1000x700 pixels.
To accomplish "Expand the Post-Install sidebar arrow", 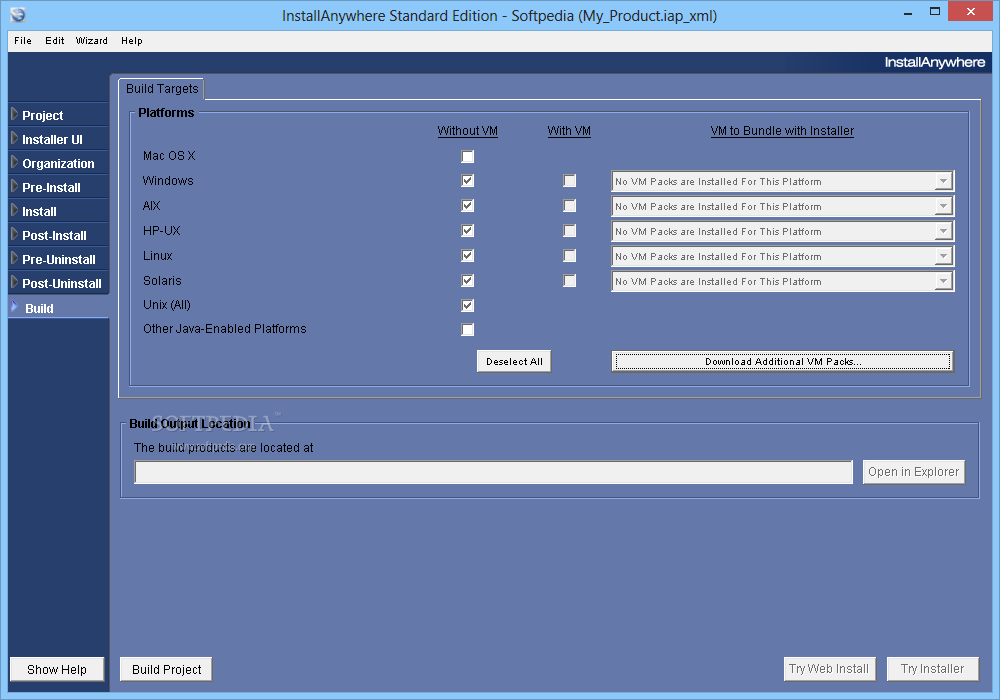I will (x=15, y=234).
